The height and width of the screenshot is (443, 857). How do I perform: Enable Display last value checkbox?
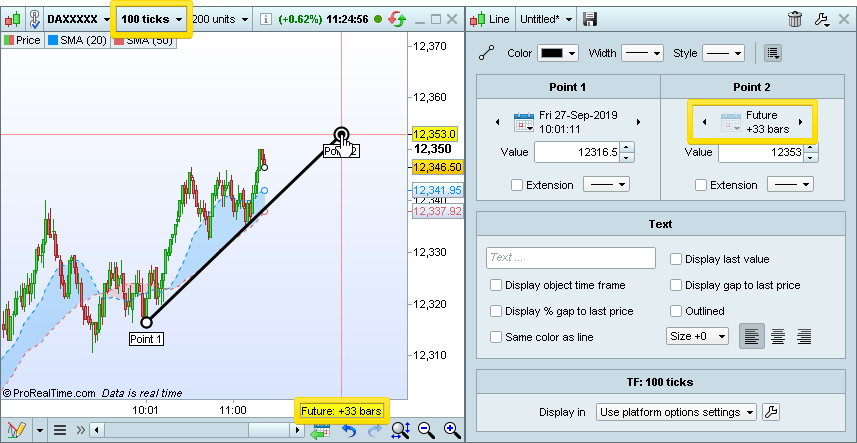point(676,259)
